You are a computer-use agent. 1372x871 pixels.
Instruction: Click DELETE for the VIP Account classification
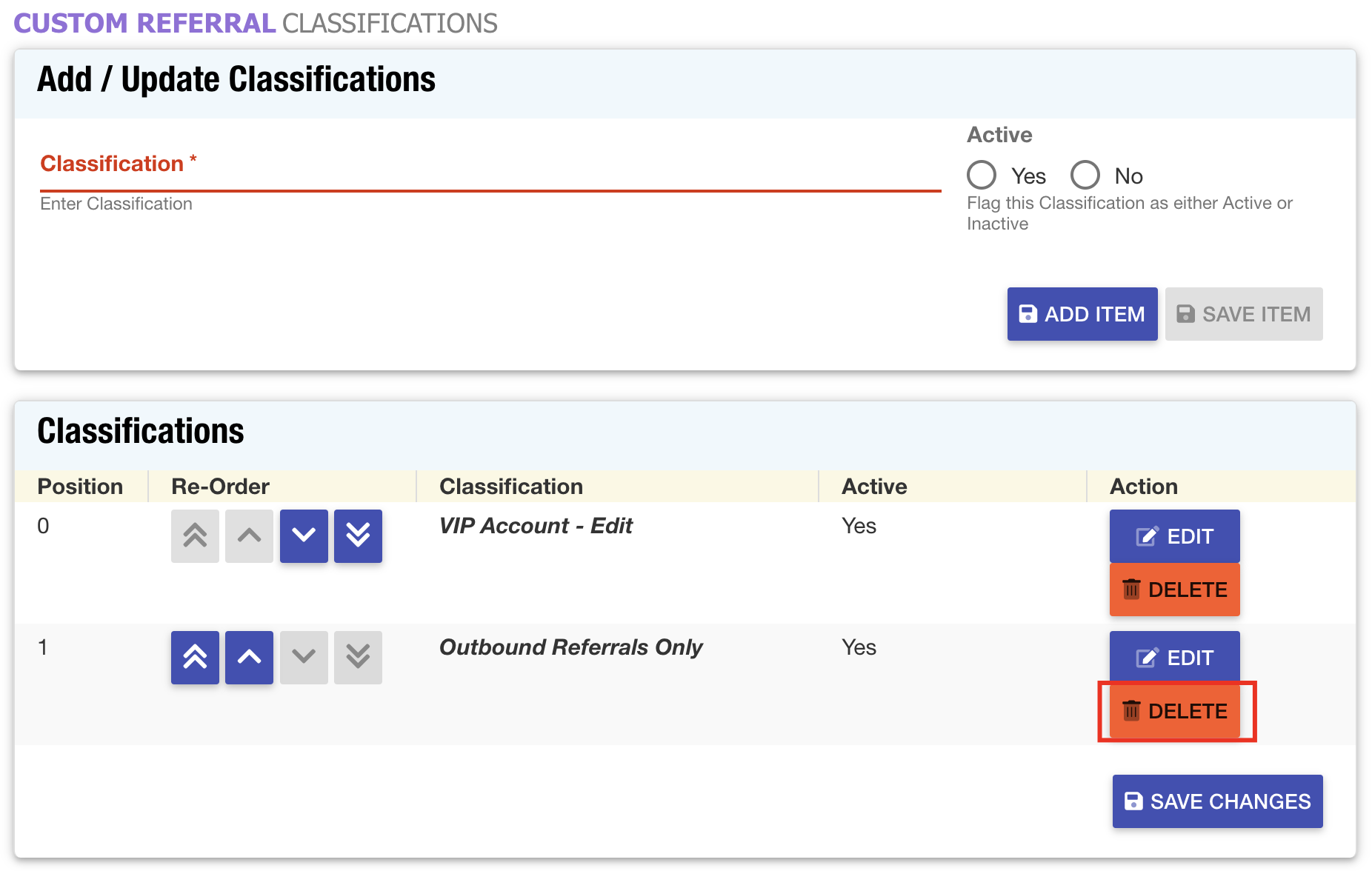coord(1174,590)
